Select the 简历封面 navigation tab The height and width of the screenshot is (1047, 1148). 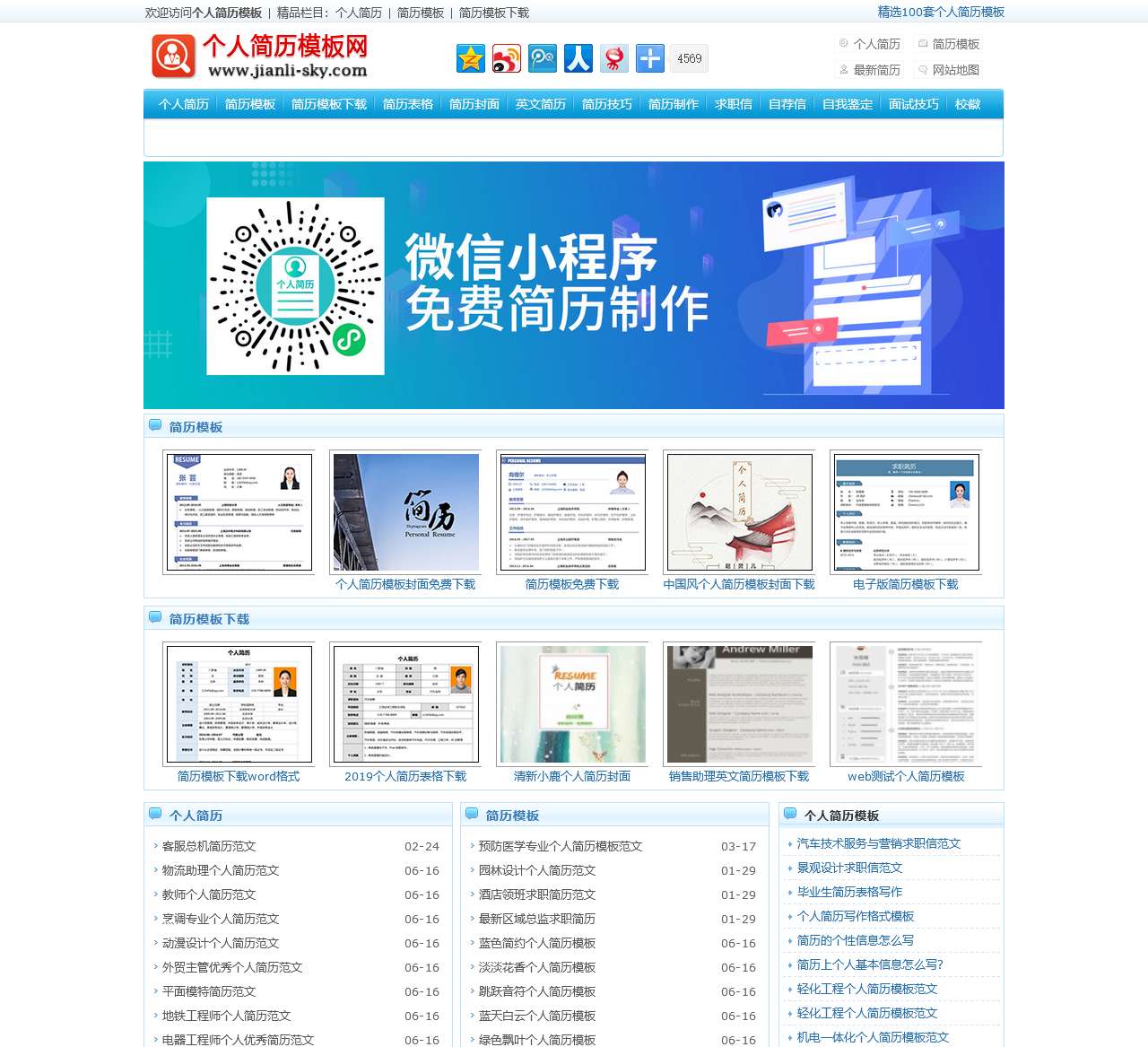474,104
